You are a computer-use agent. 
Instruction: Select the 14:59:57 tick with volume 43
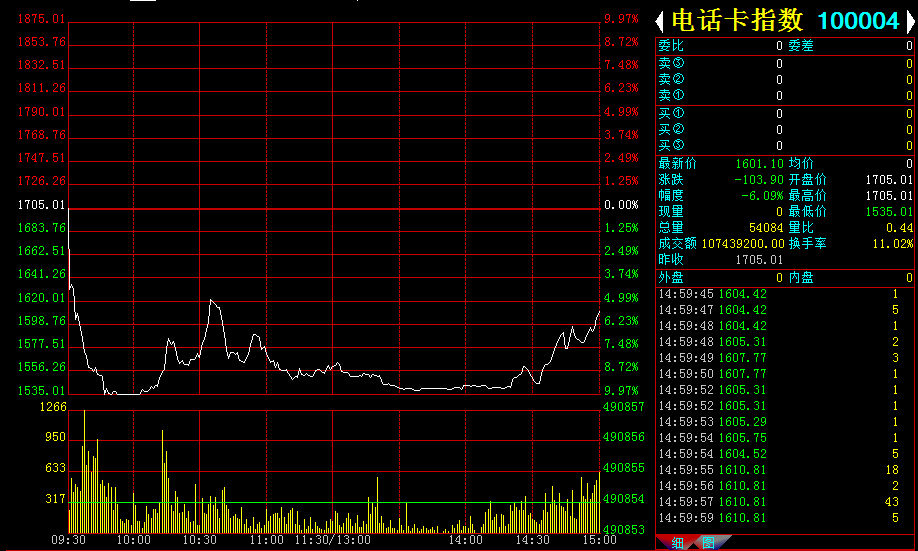point(785,502)
